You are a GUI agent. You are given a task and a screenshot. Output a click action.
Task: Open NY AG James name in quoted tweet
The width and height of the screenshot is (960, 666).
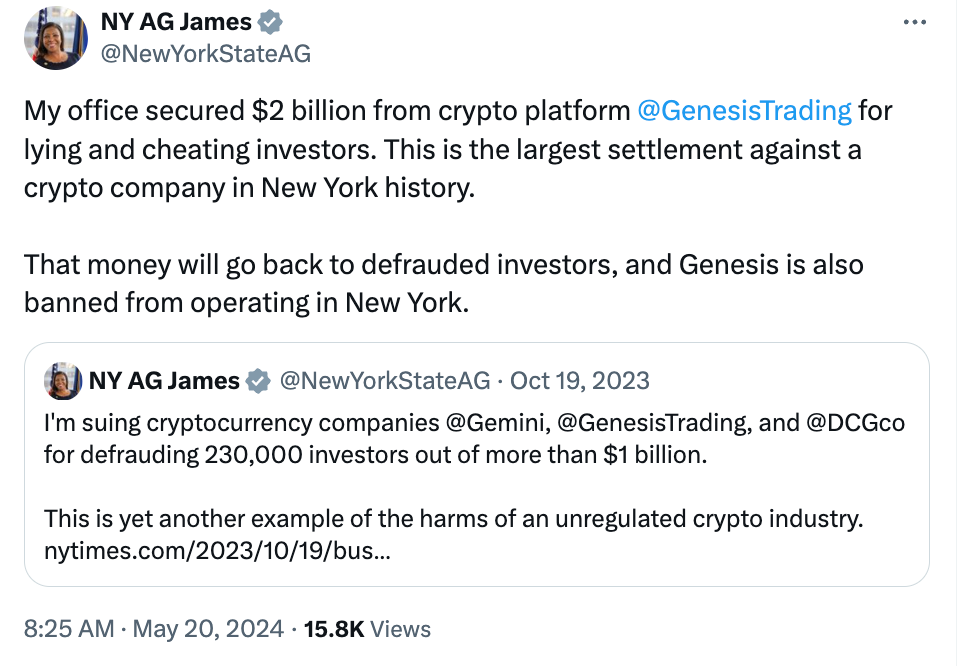click(164, 381)
